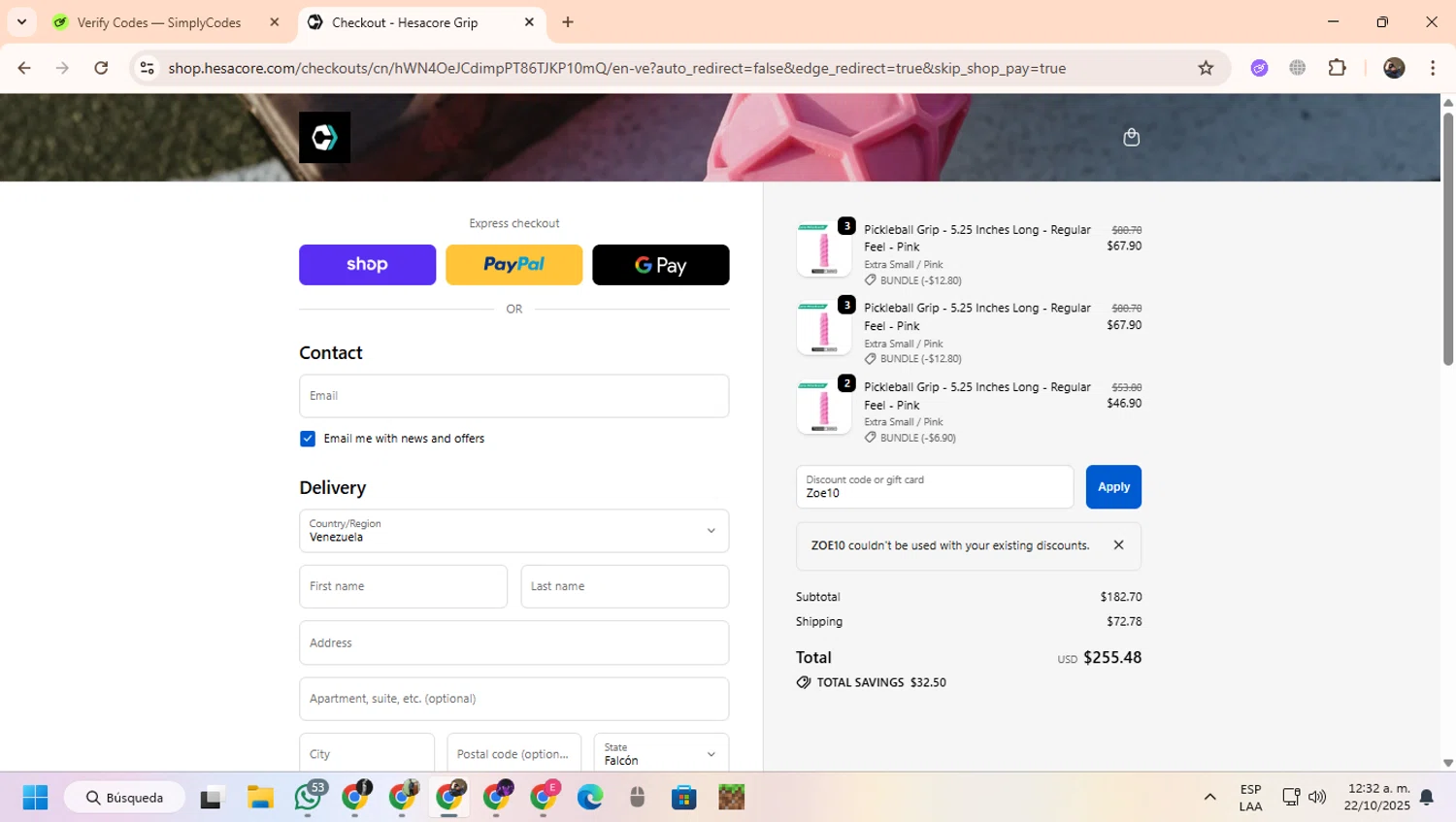
Task: Focus the First name field
Action: click(403, 587)
